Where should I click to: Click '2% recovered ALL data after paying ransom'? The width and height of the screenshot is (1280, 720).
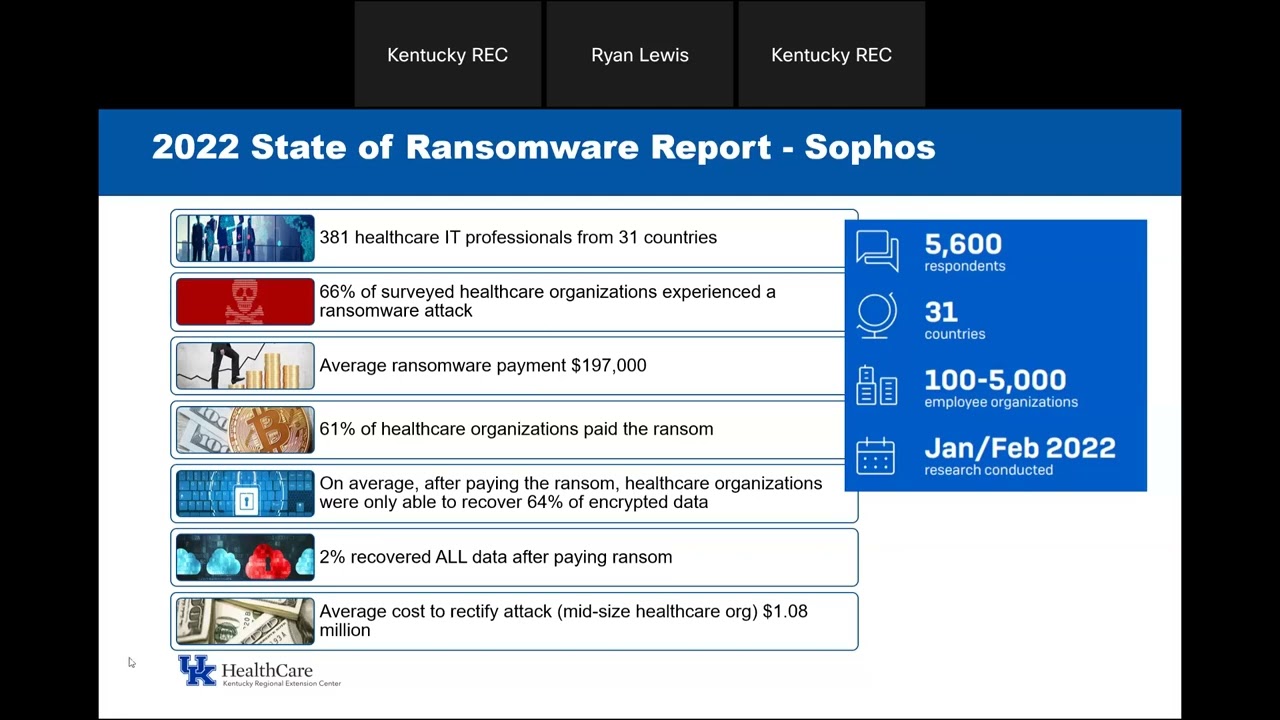496,557
